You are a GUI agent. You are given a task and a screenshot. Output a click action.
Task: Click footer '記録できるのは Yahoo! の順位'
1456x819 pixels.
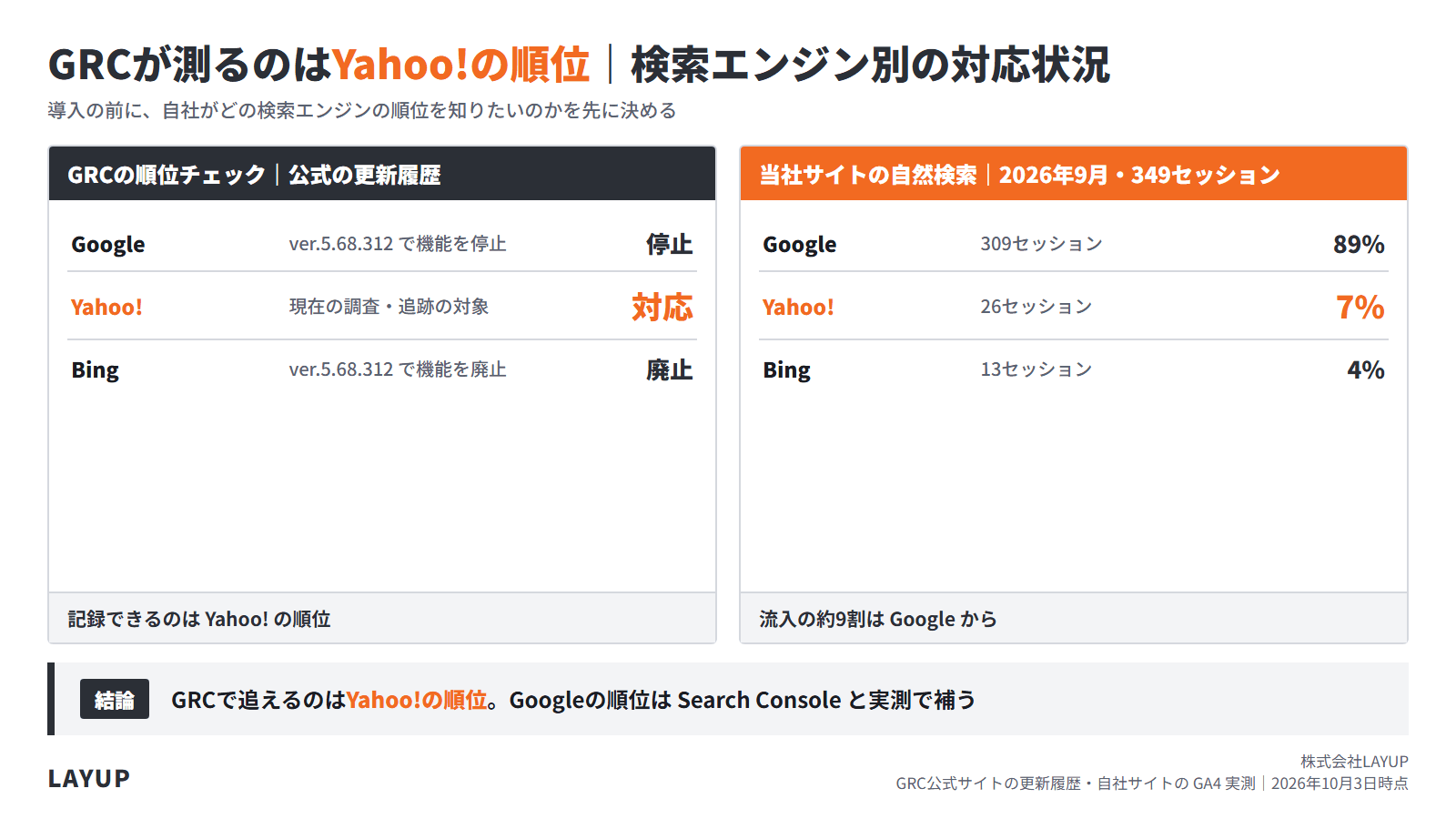pos(199,619)
